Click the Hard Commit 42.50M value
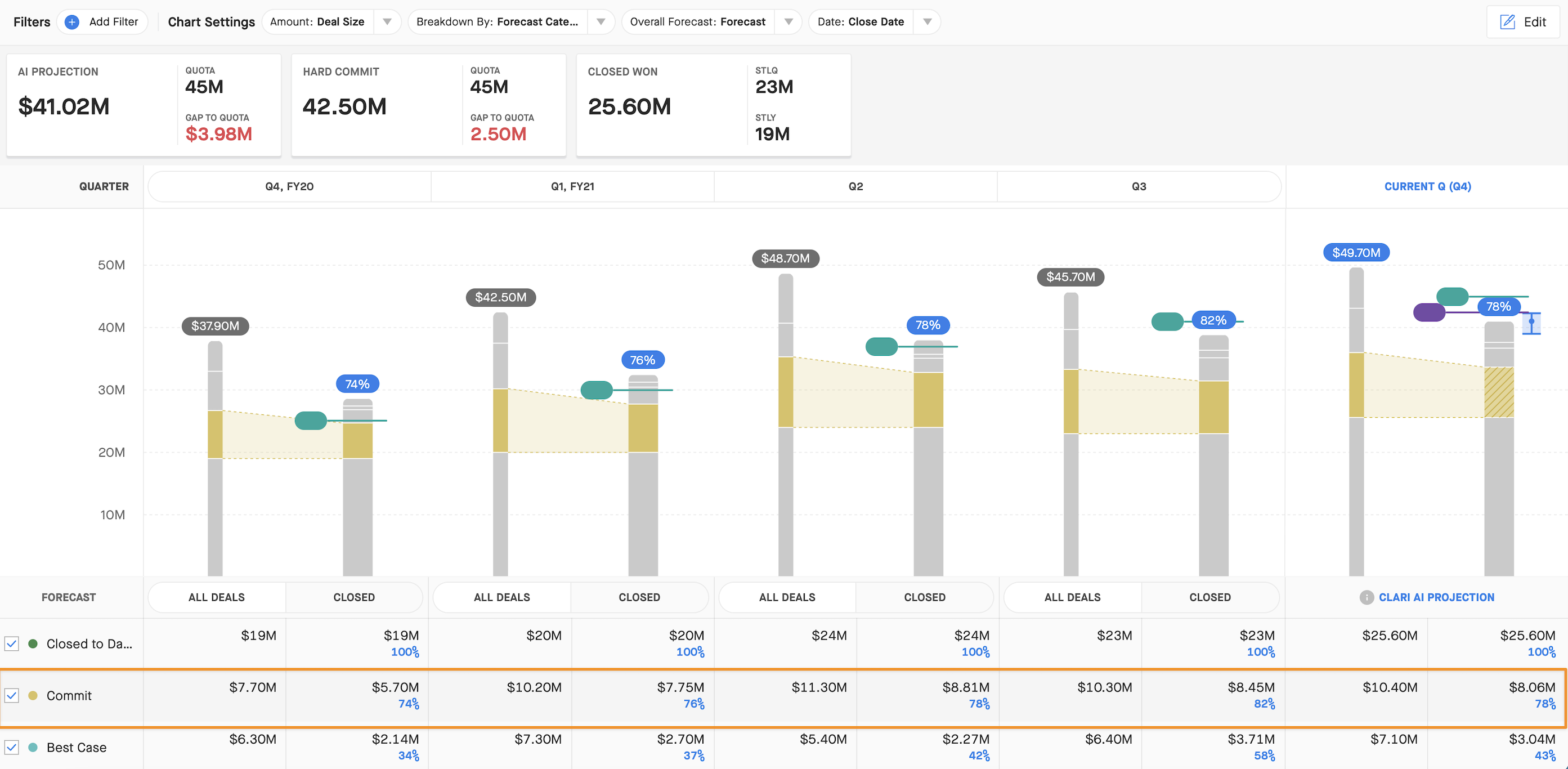The height and width of the screenshot is (769, 1568). tap(344, 106)
